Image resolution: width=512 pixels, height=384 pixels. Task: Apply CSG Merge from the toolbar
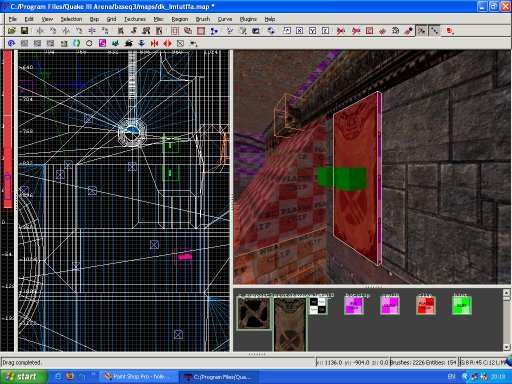coord(188,31)
